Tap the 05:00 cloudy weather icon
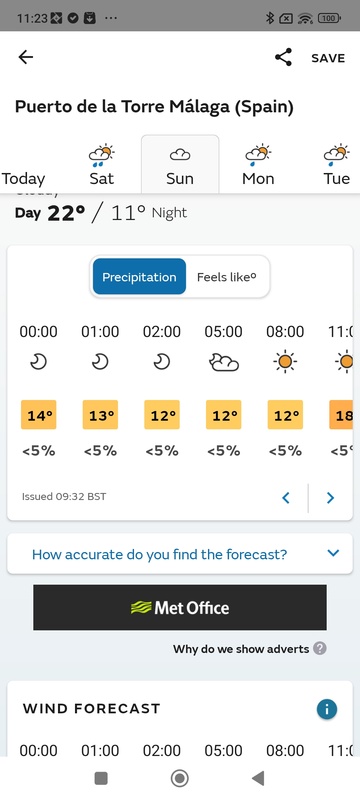The image size is (360, 800). (223, 362)
